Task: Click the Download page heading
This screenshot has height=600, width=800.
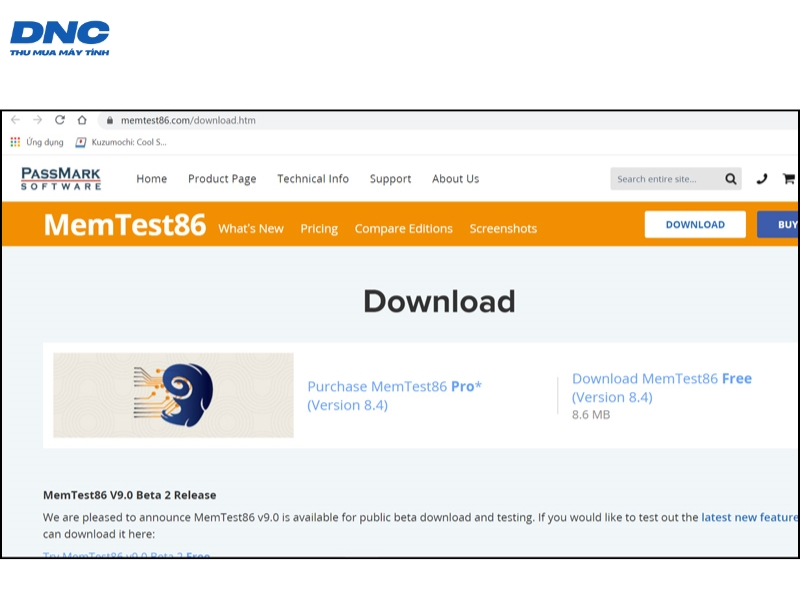Action: pyautogui.click(x=439, y=301)
